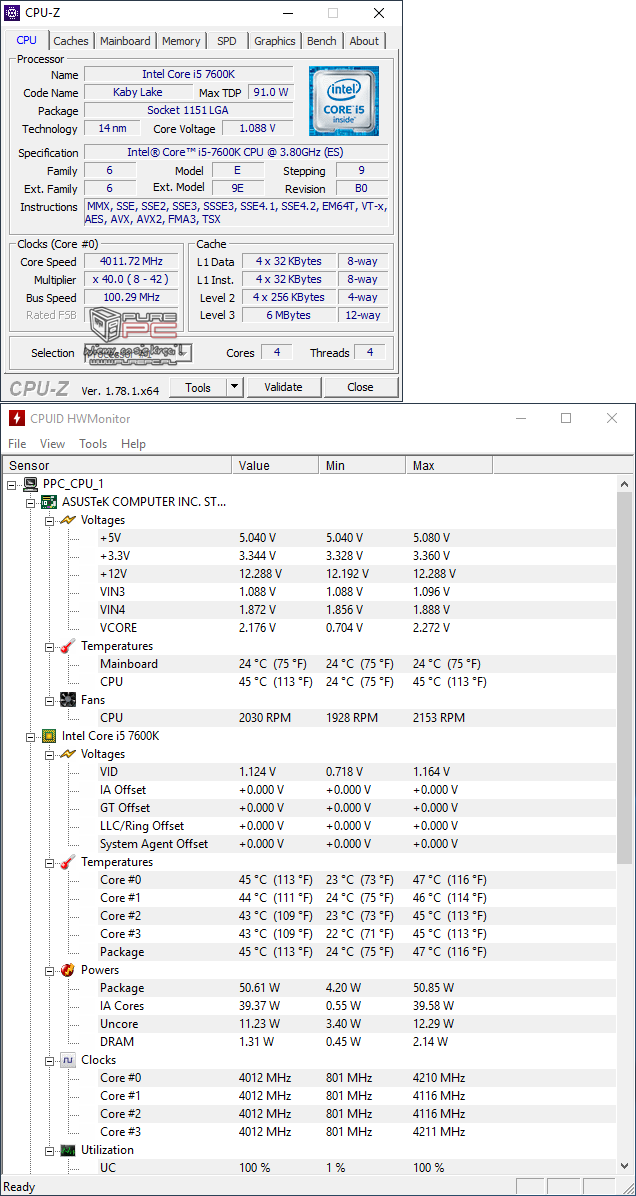Collapse the ASUSTeK Voltages group
The image size is (636, 1196).
click(x=49, y=520)
